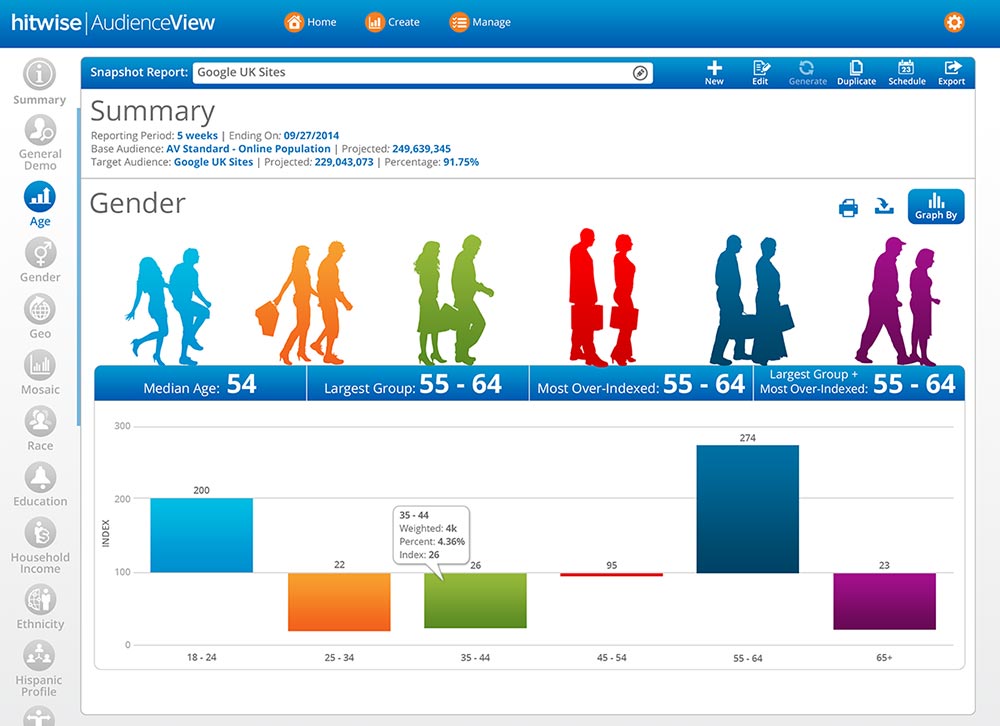Click the Median Age: 54 panel
1000x726 pixels.
tap(200, 383)
